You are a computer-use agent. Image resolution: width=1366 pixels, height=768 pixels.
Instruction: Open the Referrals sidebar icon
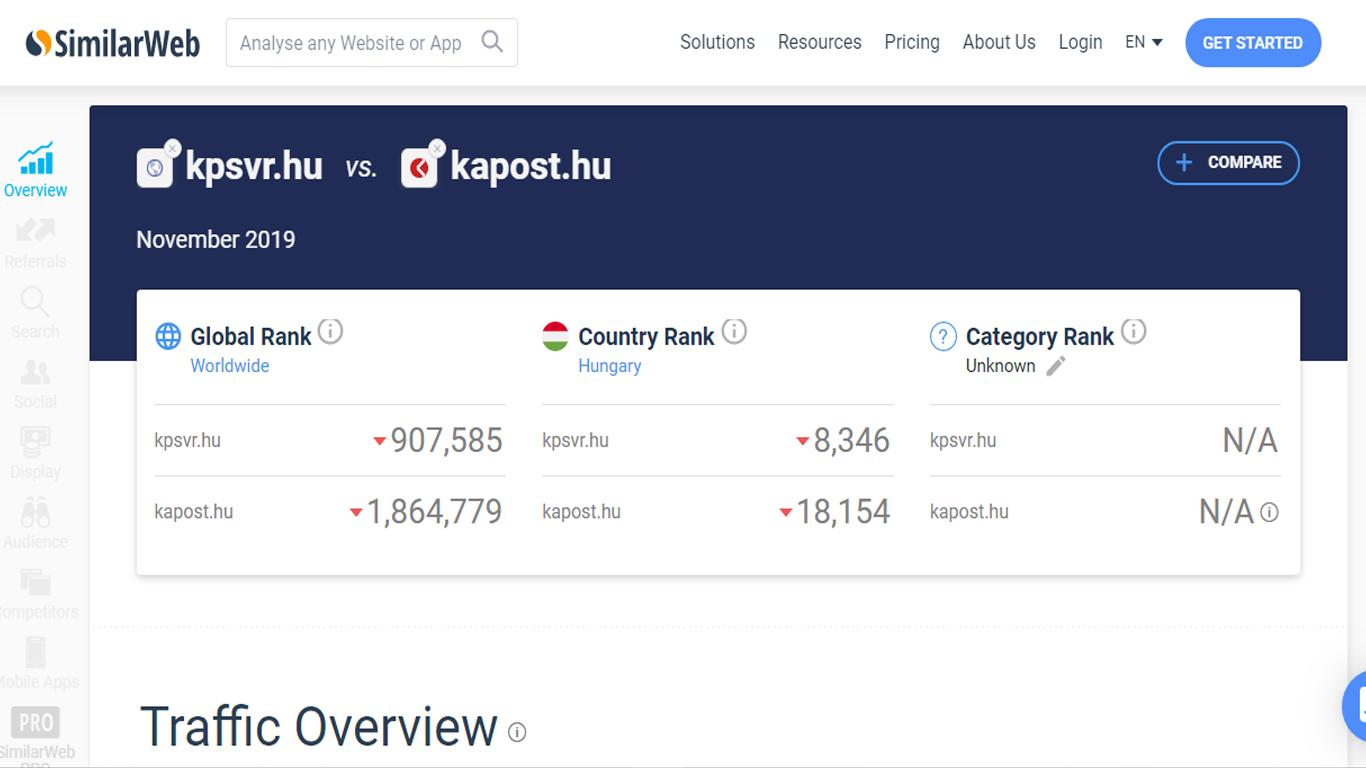pyautogui.click(x=36, y=231)
